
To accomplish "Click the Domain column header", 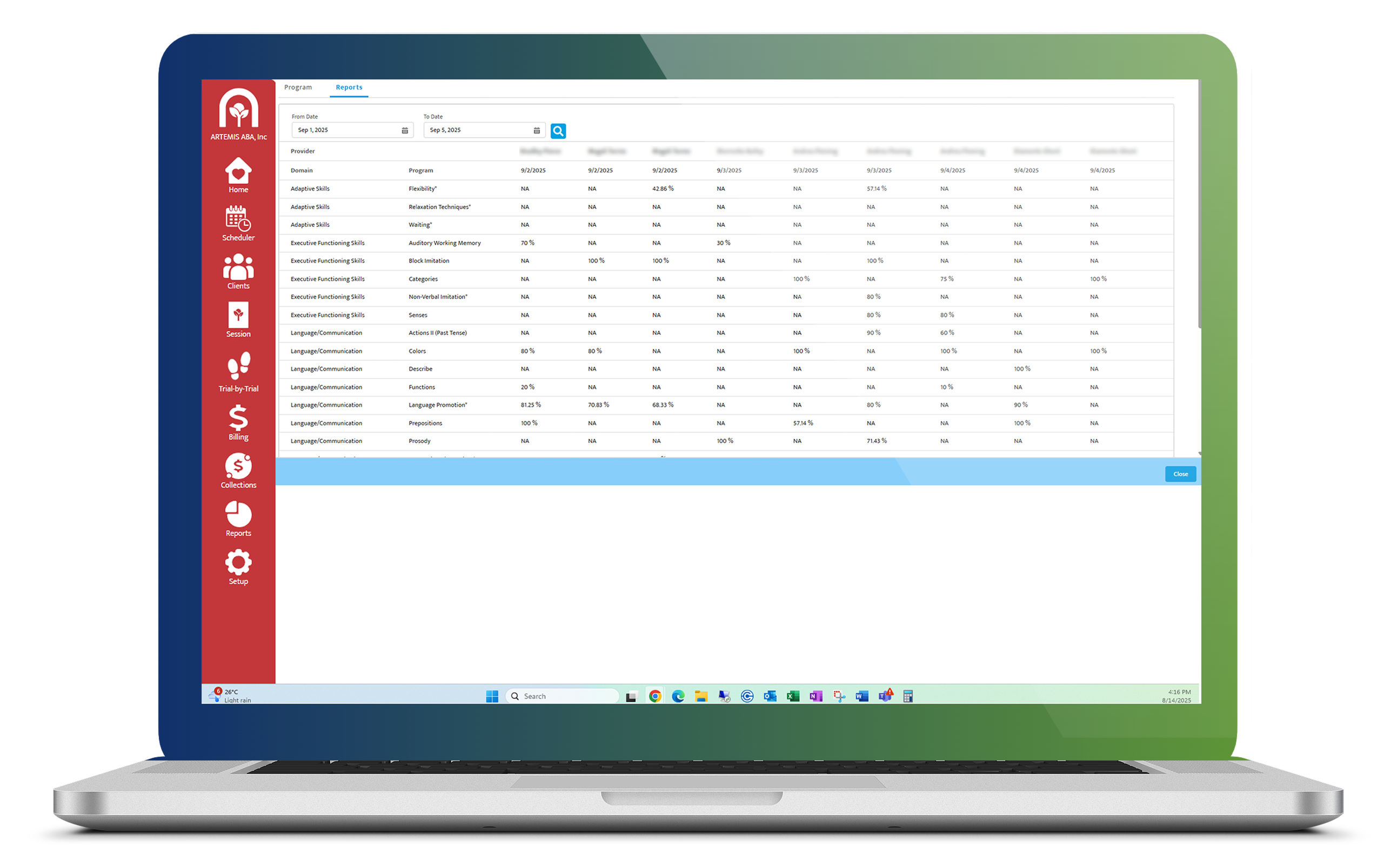I will tap(302, 171).
